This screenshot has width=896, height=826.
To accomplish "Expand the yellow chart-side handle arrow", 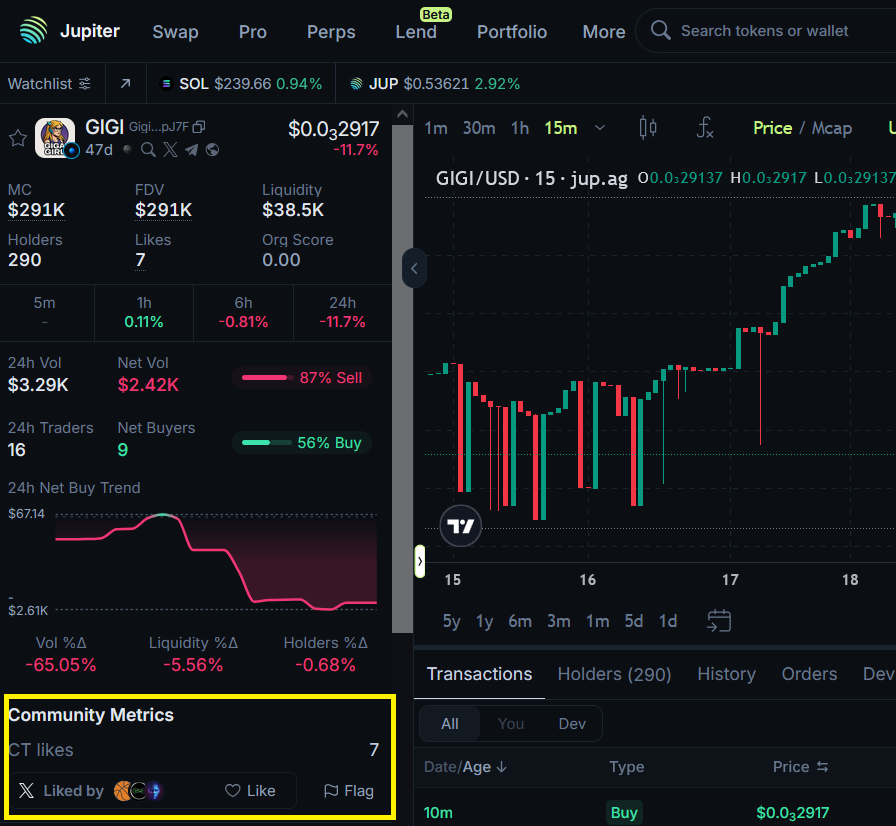I will (419, 561).
